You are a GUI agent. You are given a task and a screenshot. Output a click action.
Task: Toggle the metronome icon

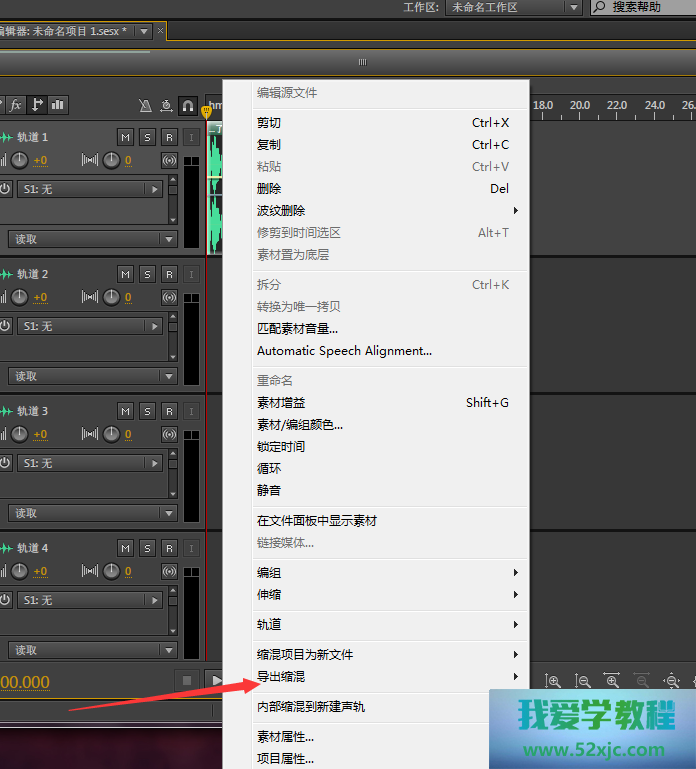[145, 105]
